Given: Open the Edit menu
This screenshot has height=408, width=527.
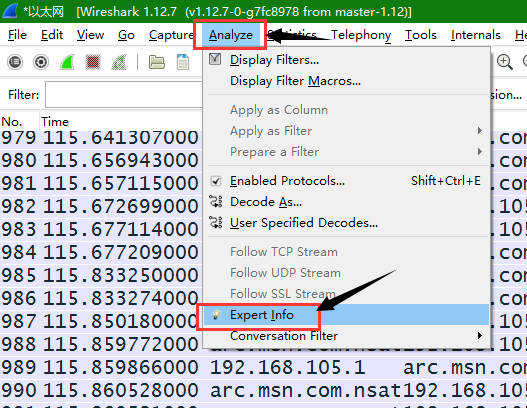Looking at the screenshot, I should (x=52, y=35).
